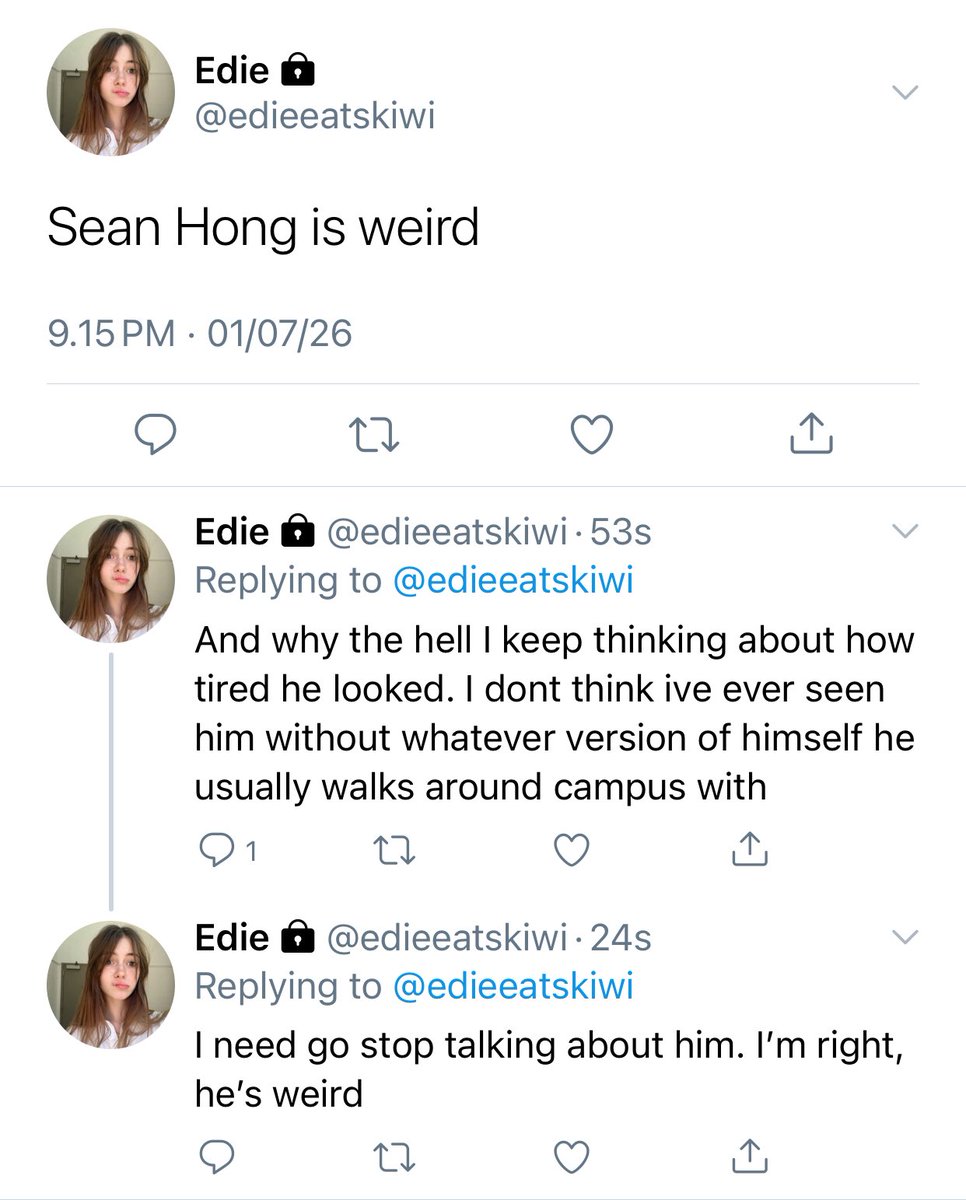The height and width of the screenshot is (1200, 966).
Task: Open @edieeatskiwi link in the 53s reply
Action: [x=514, y=580]
